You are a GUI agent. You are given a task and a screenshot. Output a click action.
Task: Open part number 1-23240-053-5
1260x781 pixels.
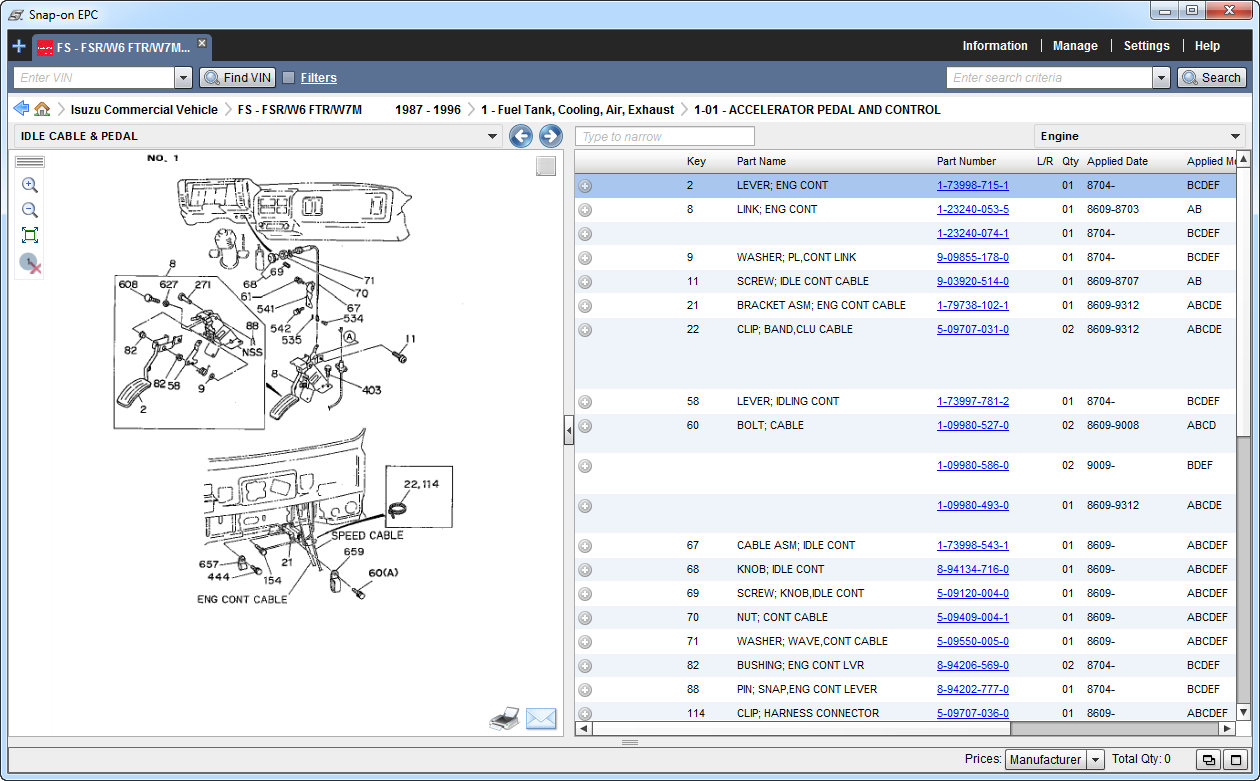point(973,209)
